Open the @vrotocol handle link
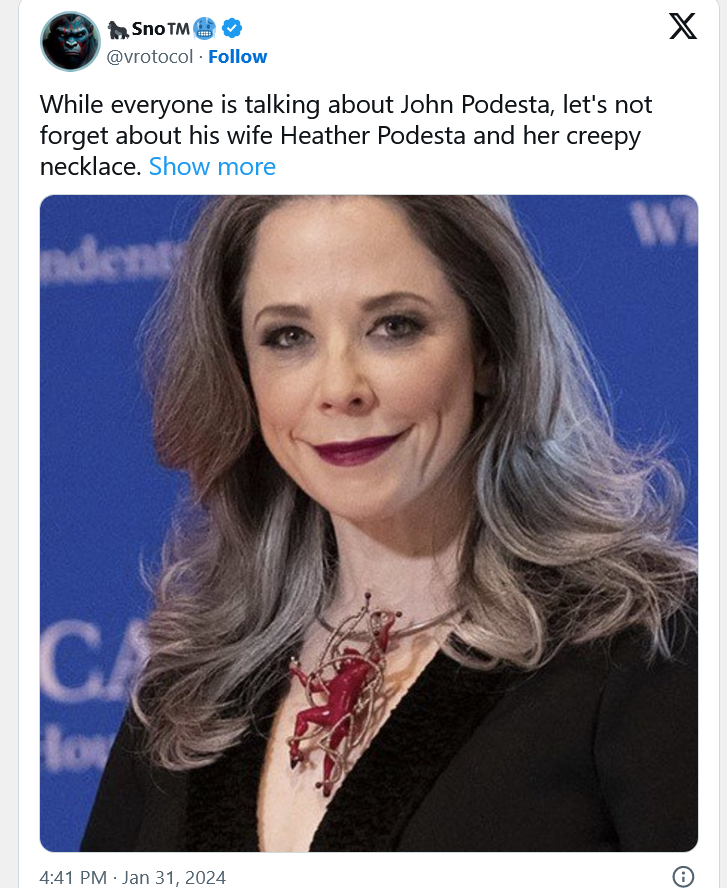This screenshot has height=888, width=727. [x=150, y=57]
